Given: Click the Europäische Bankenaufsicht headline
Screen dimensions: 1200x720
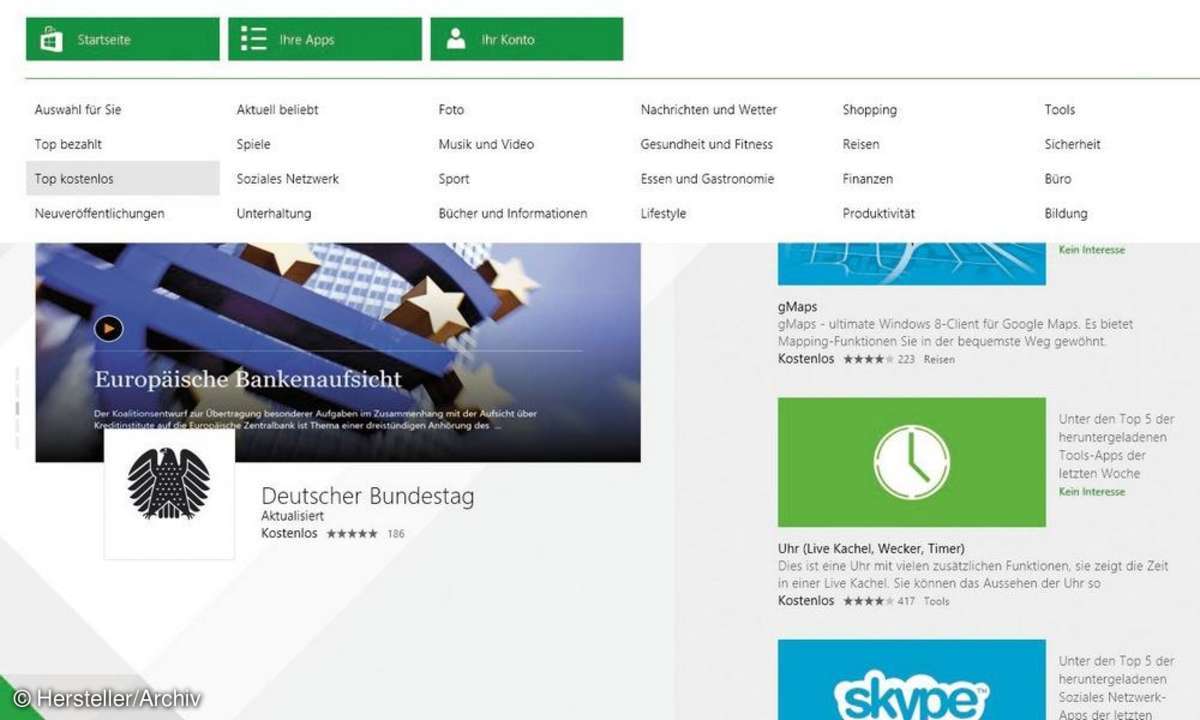Looking at the screenshot, I should (248, 380).
